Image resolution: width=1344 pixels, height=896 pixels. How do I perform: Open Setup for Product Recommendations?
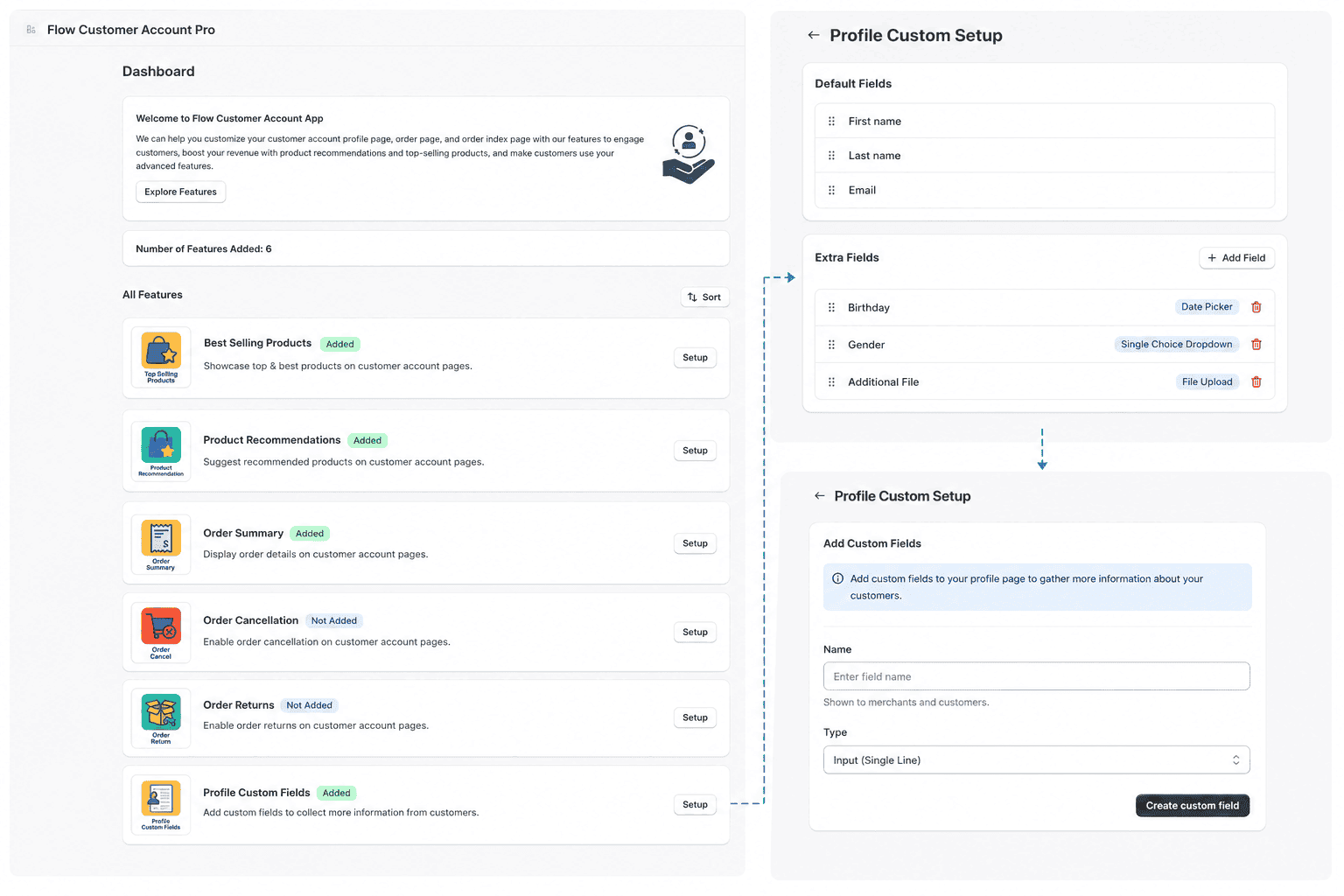point(695,451)
